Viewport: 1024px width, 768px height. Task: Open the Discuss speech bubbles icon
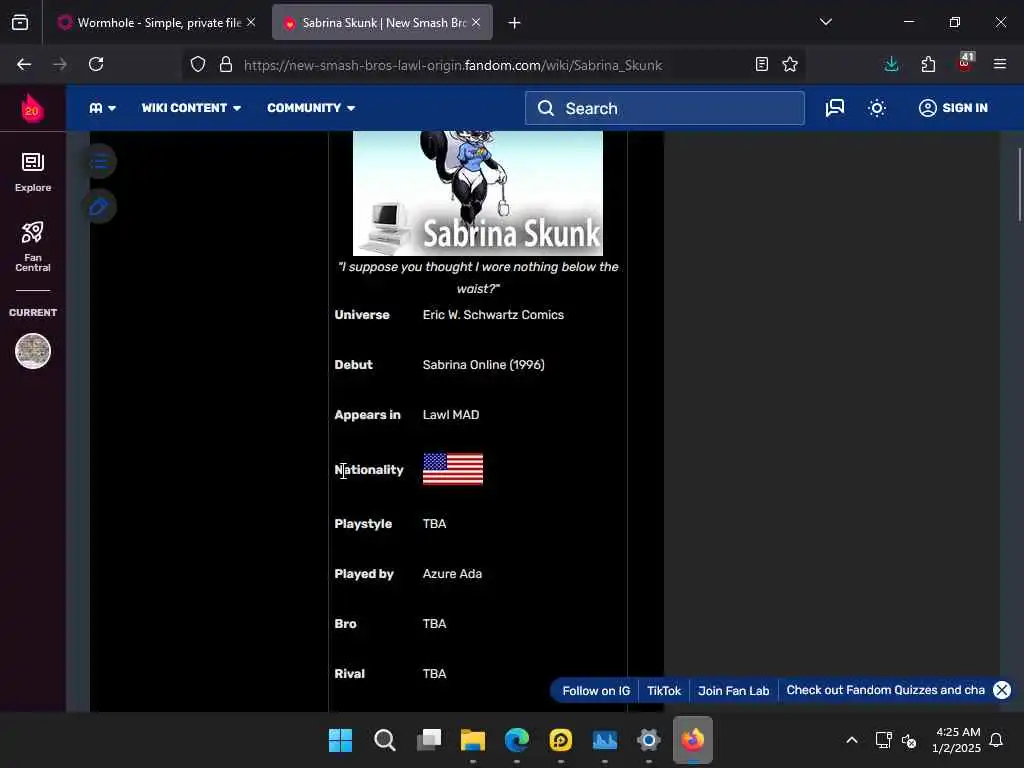click(835, 108)
